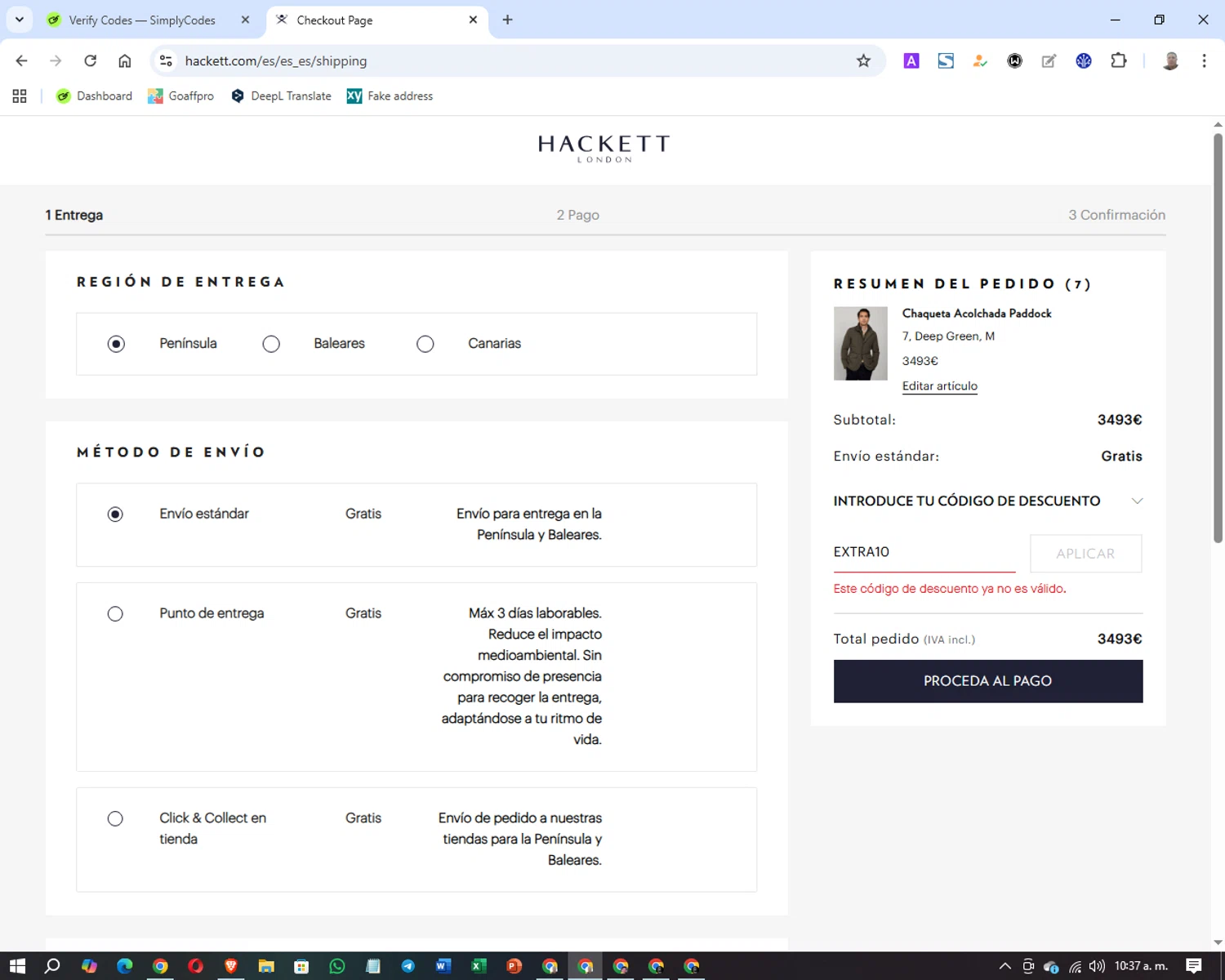Go to step 3 Confirmación
Image resolution: width=1225 pixels, height=980 pixels.
pos(1116,215)
